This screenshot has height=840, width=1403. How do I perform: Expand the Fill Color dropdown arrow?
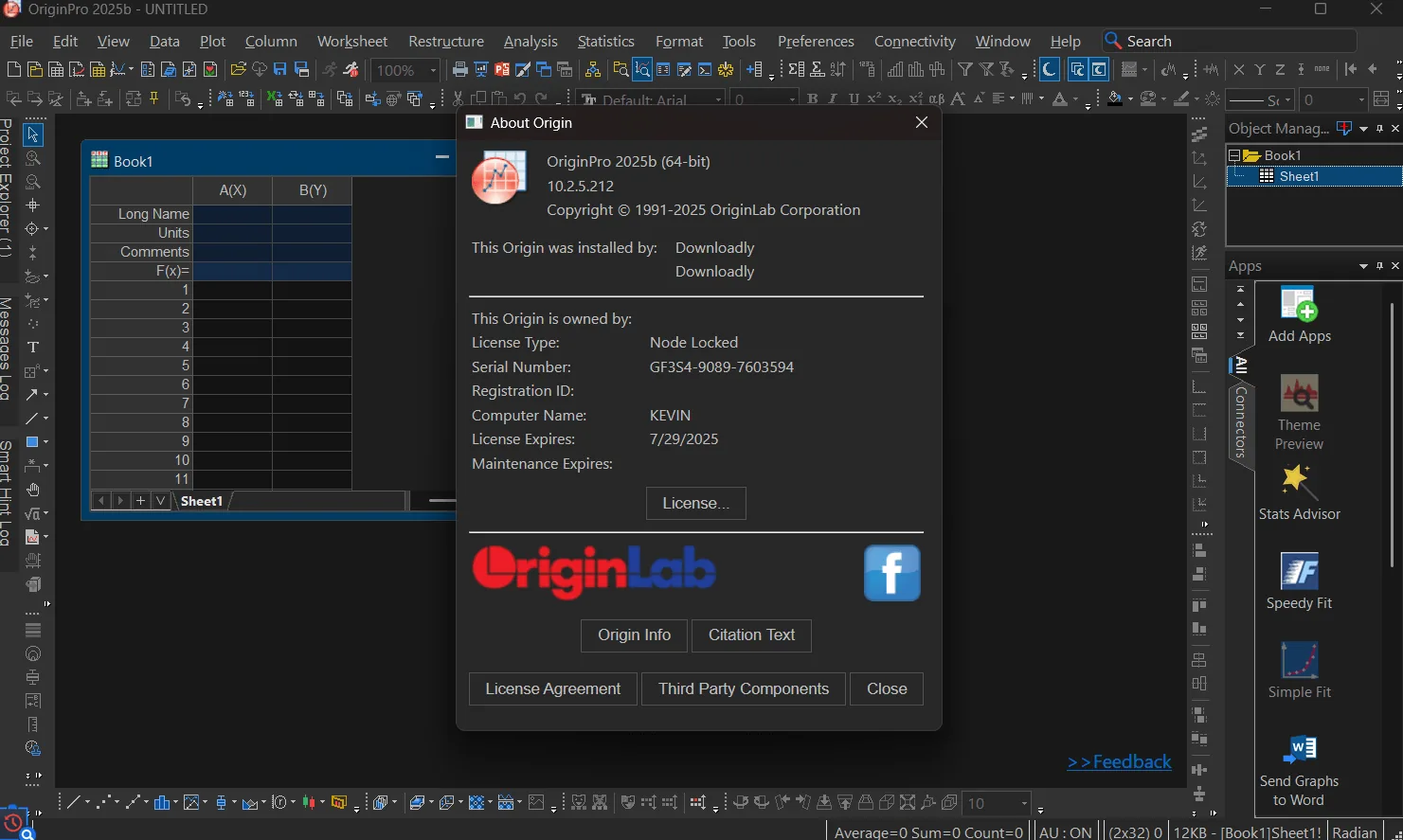(x=1130, y=99)
